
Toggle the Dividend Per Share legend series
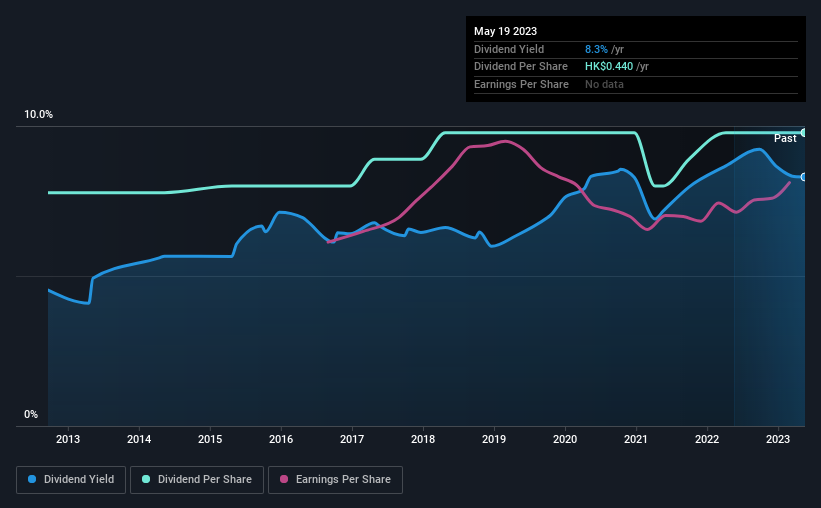tap(197, 480)
